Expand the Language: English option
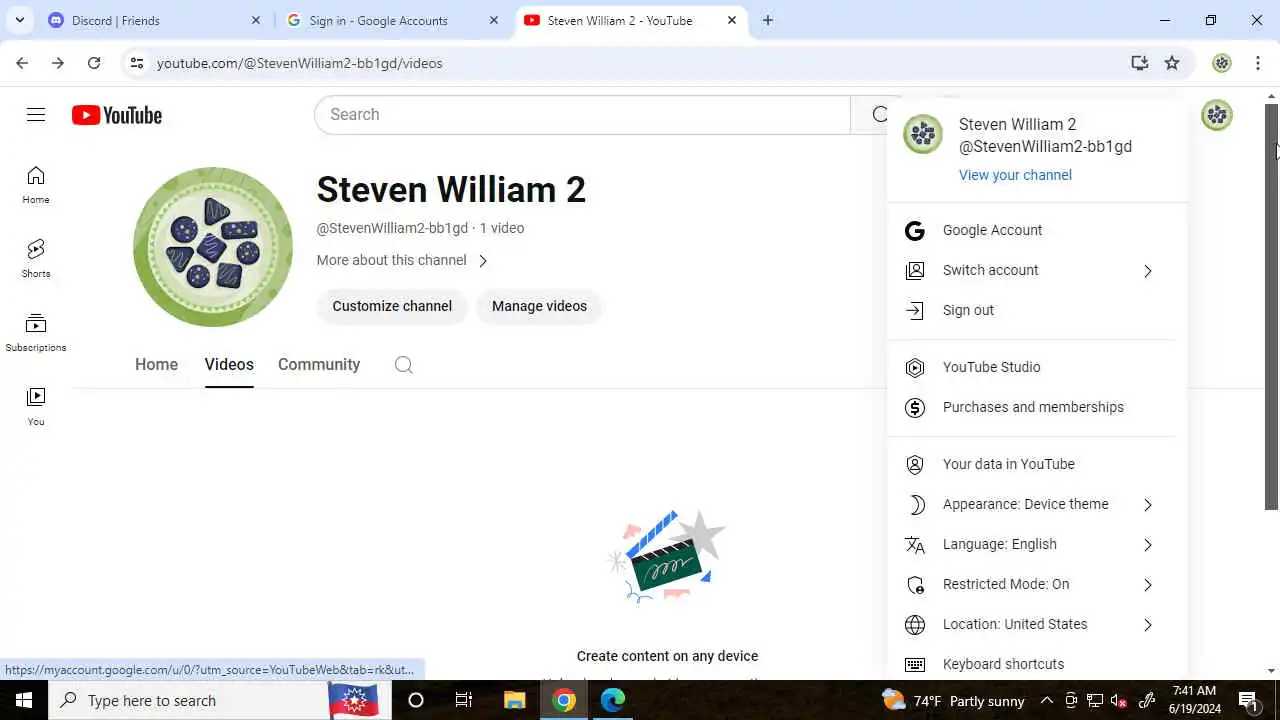The height and width of the screenshot is (720, 1280). (x=1036, y=544)
